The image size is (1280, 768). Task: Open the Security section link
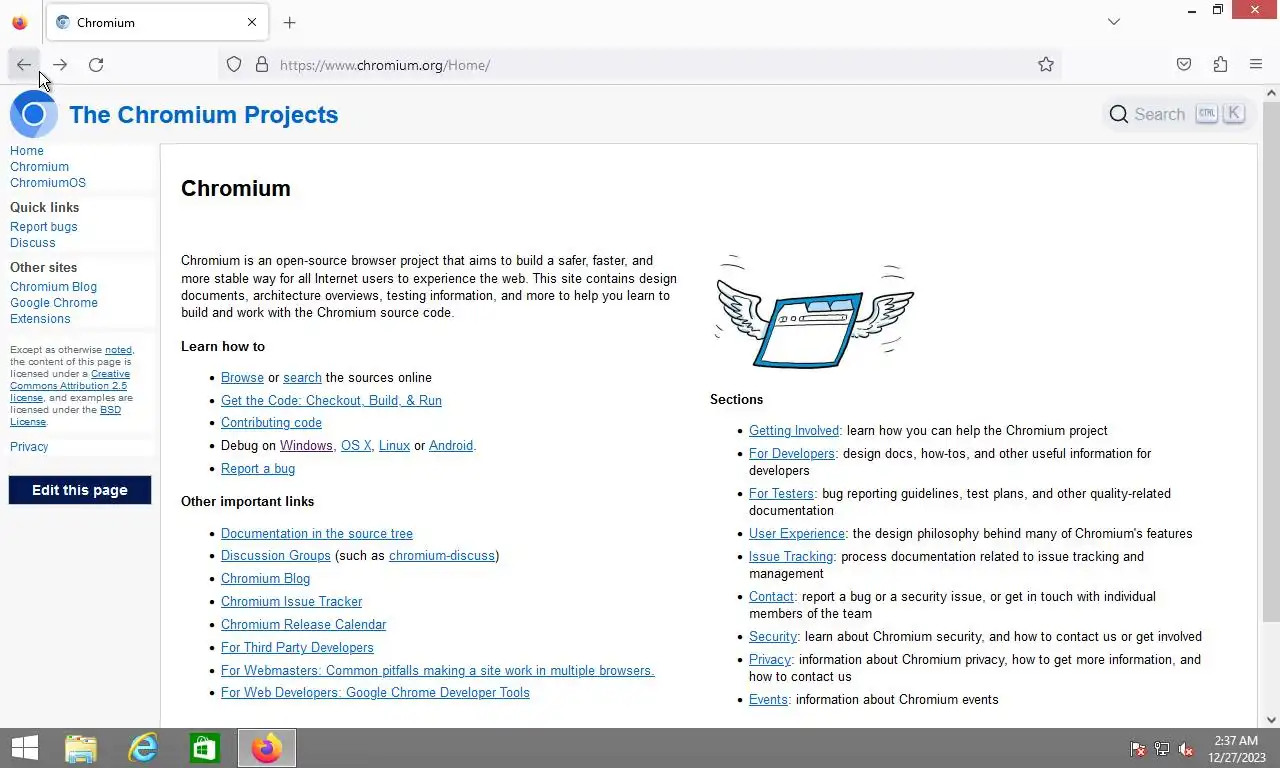tap(773, 637)
